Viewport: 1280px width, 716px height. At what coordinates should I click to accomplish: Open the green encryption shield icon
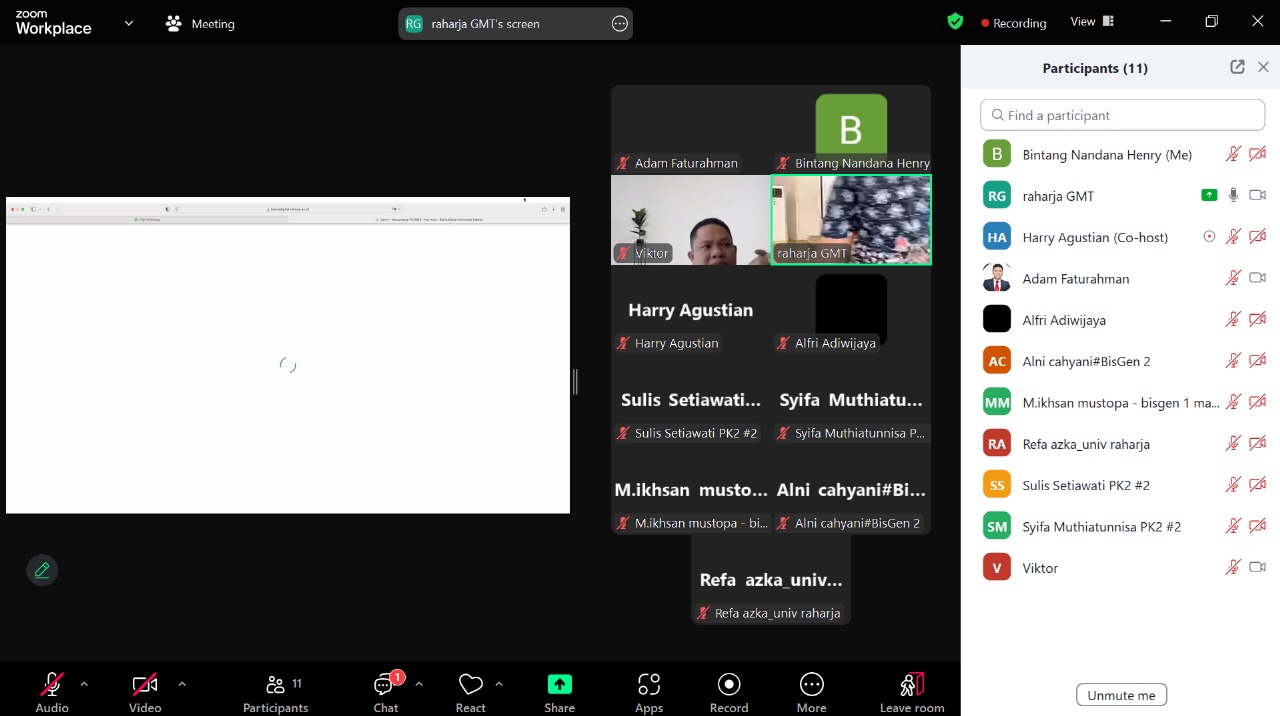pyautogui.click(x=955, y=21)
